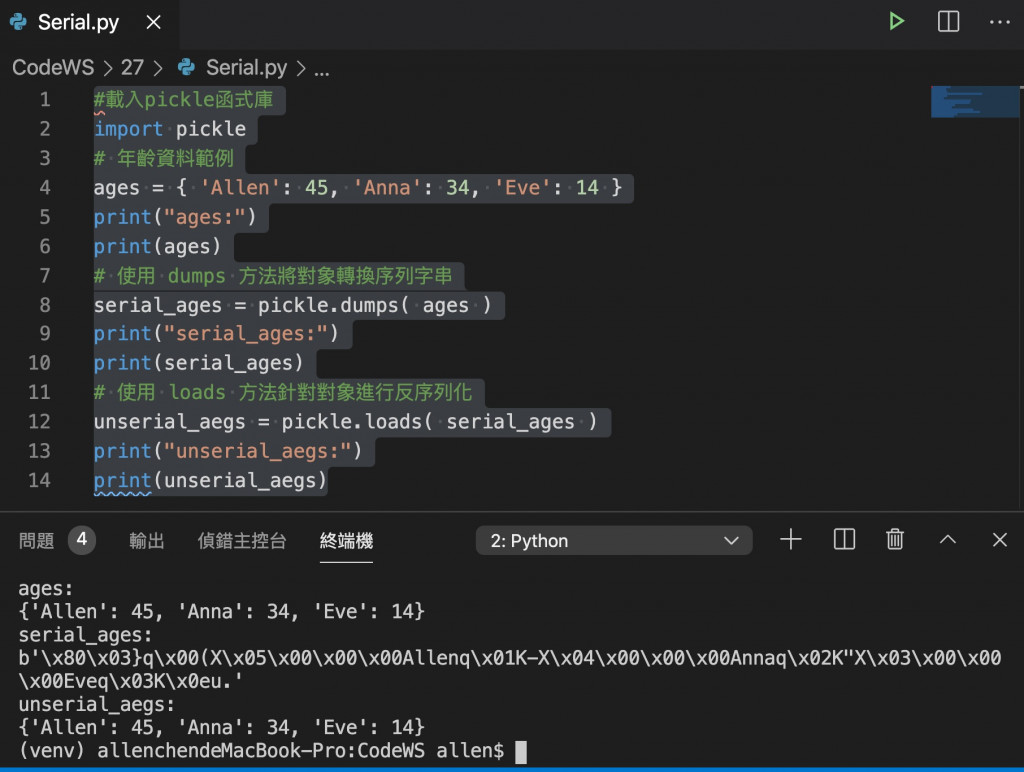The width and height of the screenshot is (1024, 772).
Task: Click the ages dictionary assignment line
Action: coord(358,188)
